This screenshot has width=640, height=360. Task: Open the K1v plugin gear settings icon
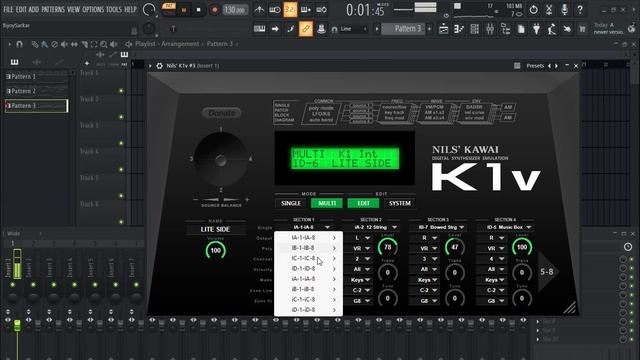(160, 66)
